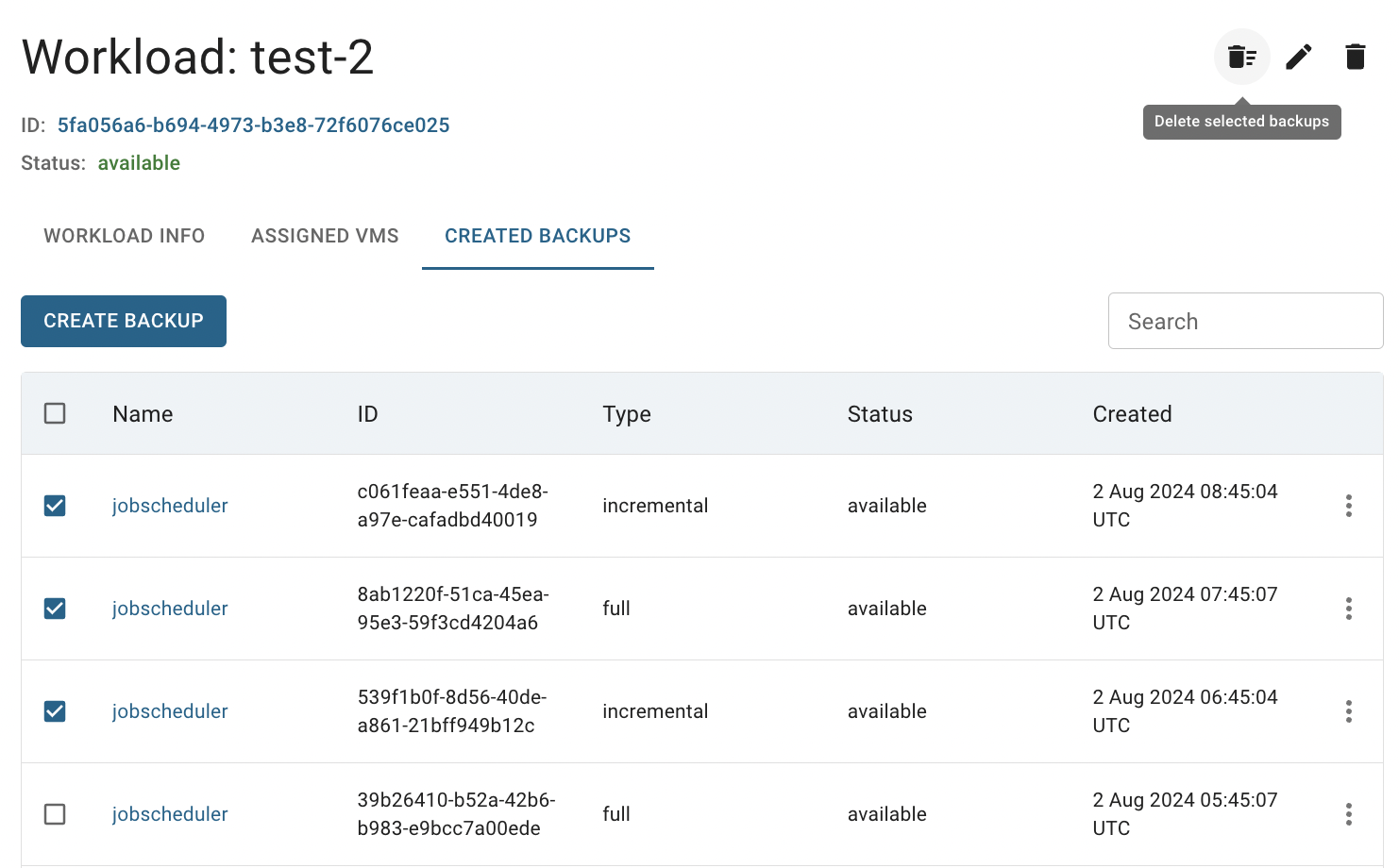Open the three-dot menu for the 08:45:04 backup
The image size is (1399, 868).
(1348, 506)
